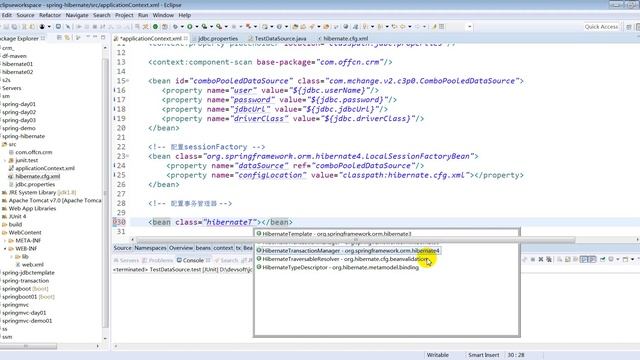Minimize the Package Explorer view

tap(95, 37)
